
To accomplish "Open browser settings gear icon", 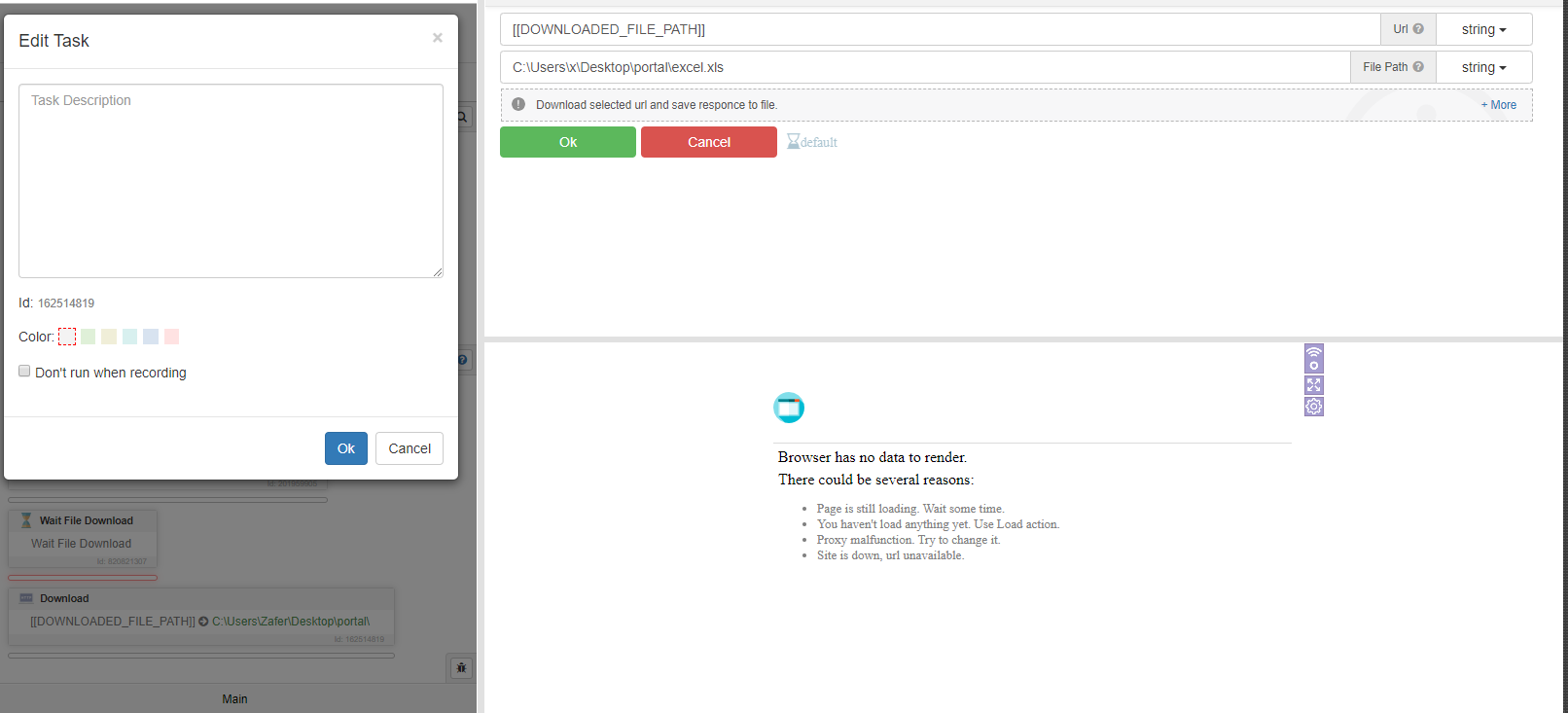I will click(x=1313, y=407).
